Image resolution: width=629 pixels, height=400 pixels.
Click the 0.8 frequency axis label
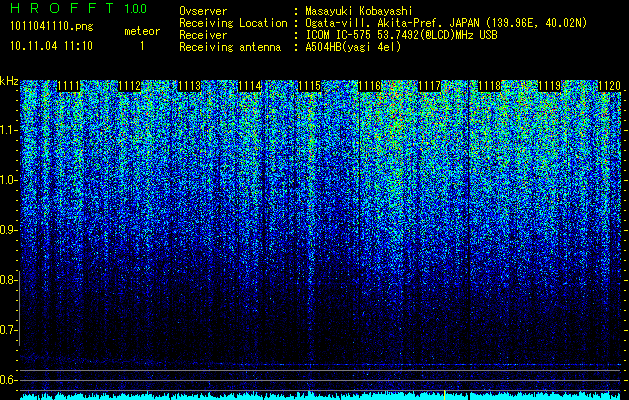coord(7,280)
